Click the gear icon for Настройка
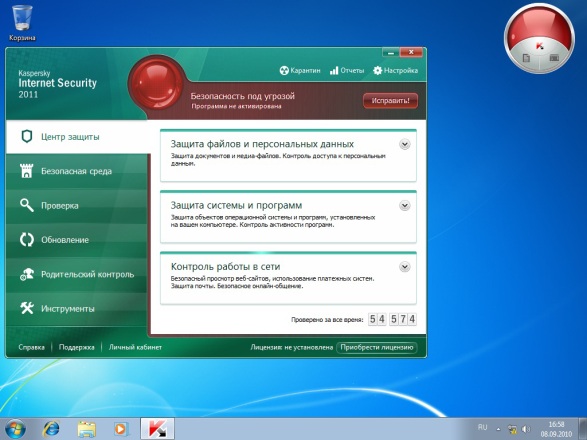587x440 pixels. tap(377, 70)
